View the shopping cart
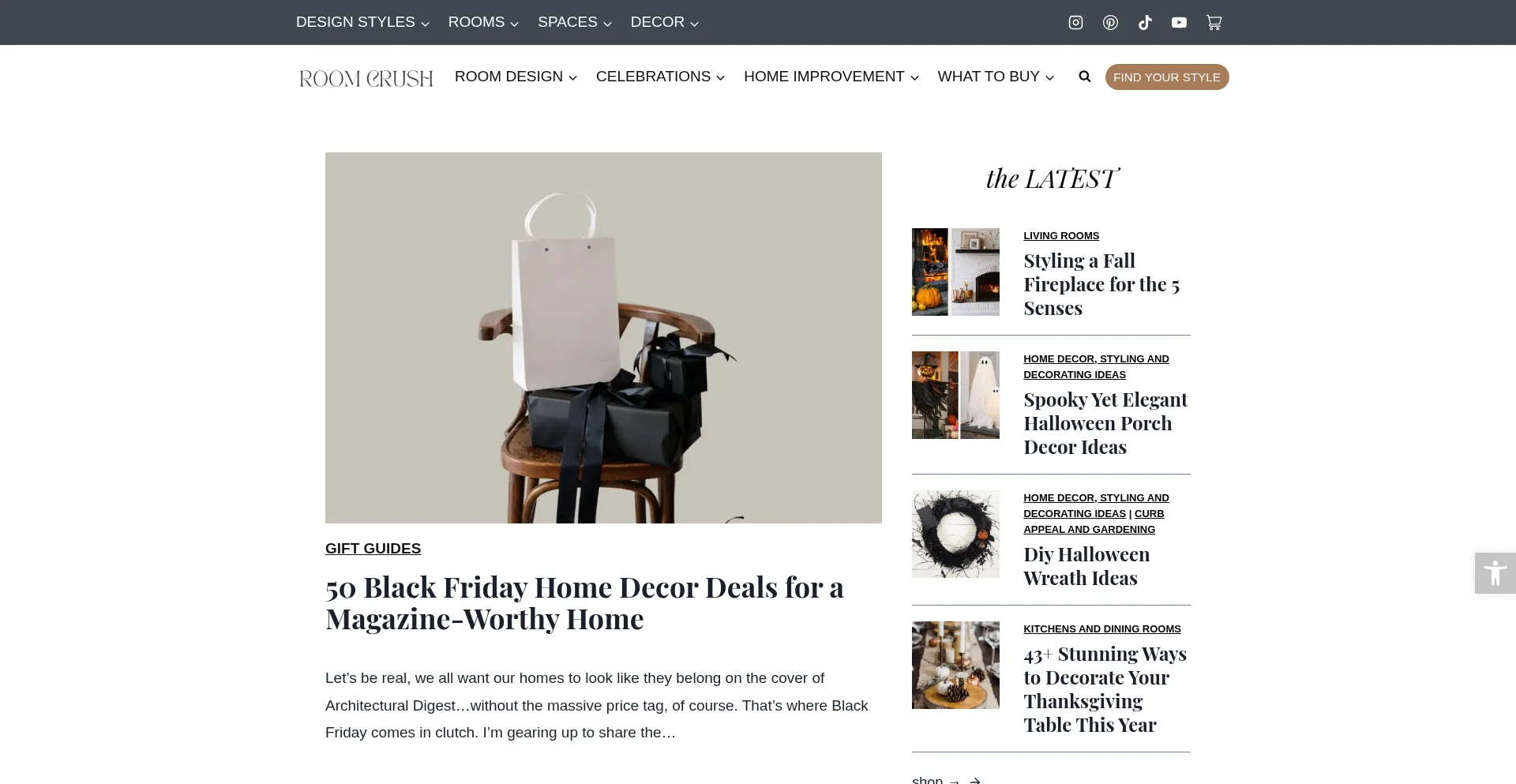This screenshot has height=784, width=1516. tap(1214, 22)
